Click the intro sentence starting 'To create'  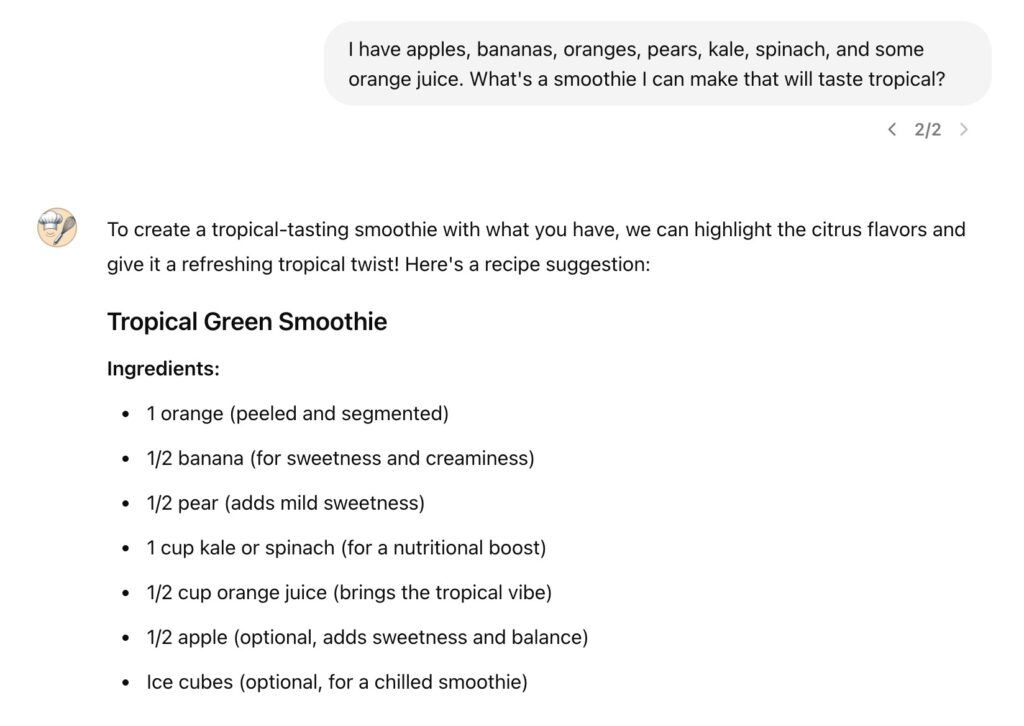coord(536,230)
